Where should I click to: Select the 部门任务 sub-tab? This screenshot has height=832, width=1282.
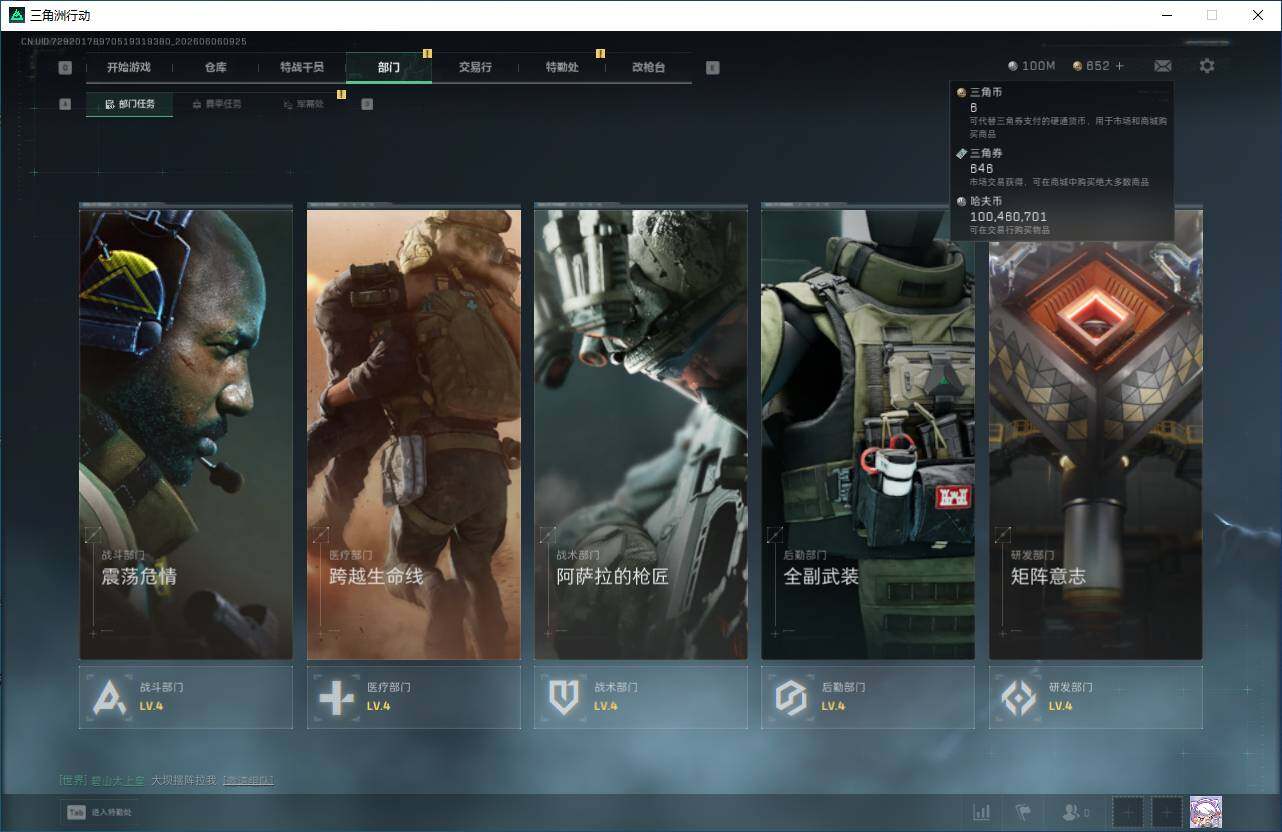129,104
